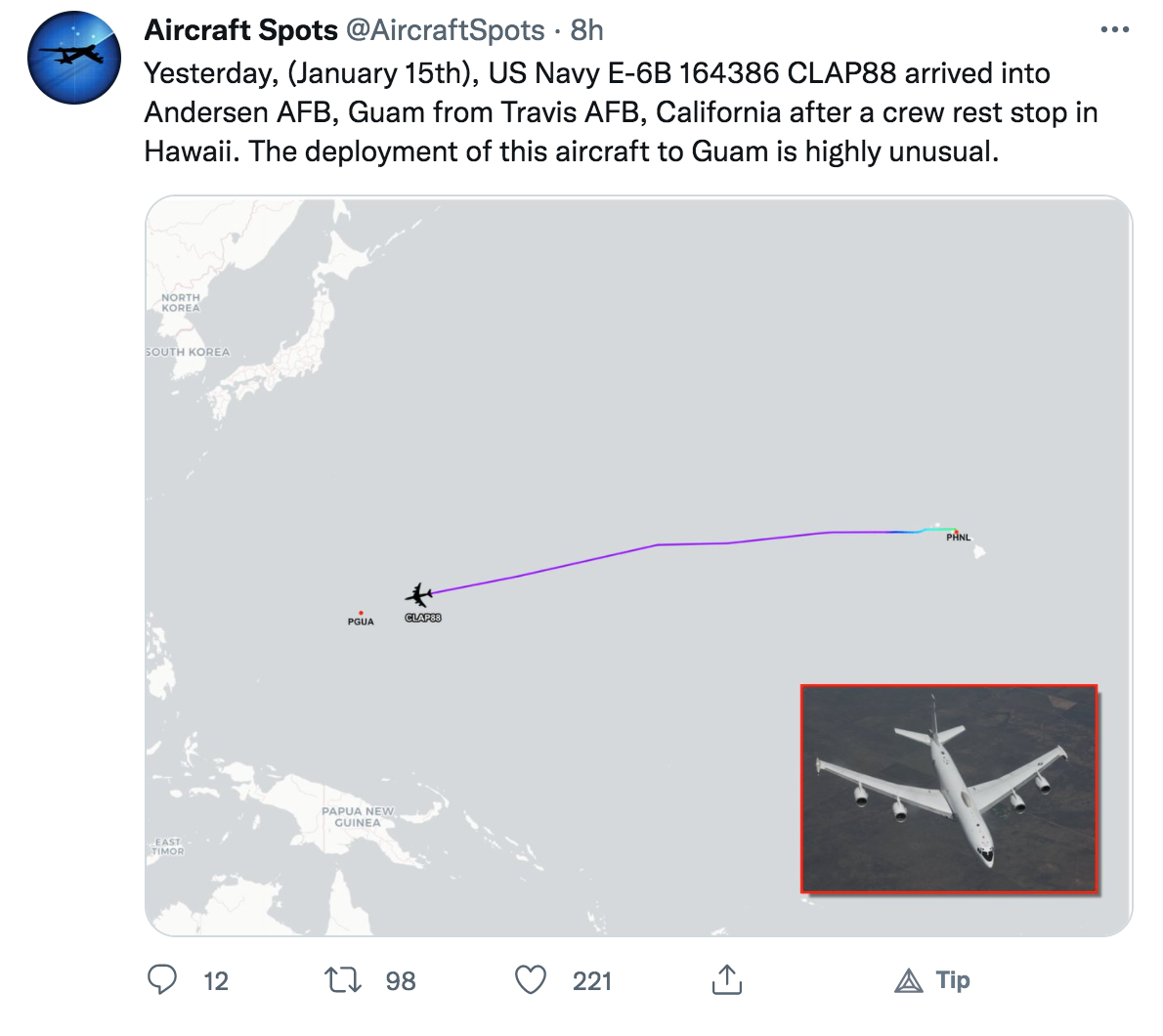Click the PHNL airport marker

[956, 532]
